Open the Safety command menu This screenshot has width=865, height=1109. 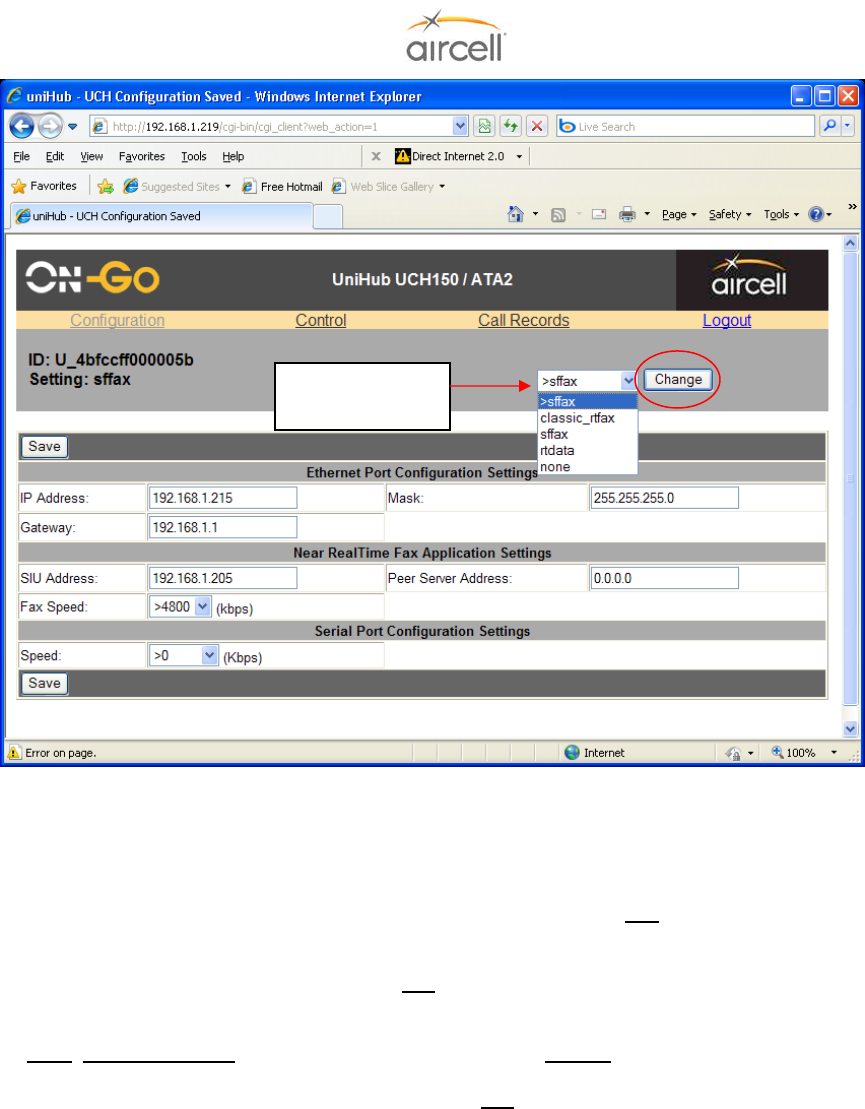tap(730, 214)
